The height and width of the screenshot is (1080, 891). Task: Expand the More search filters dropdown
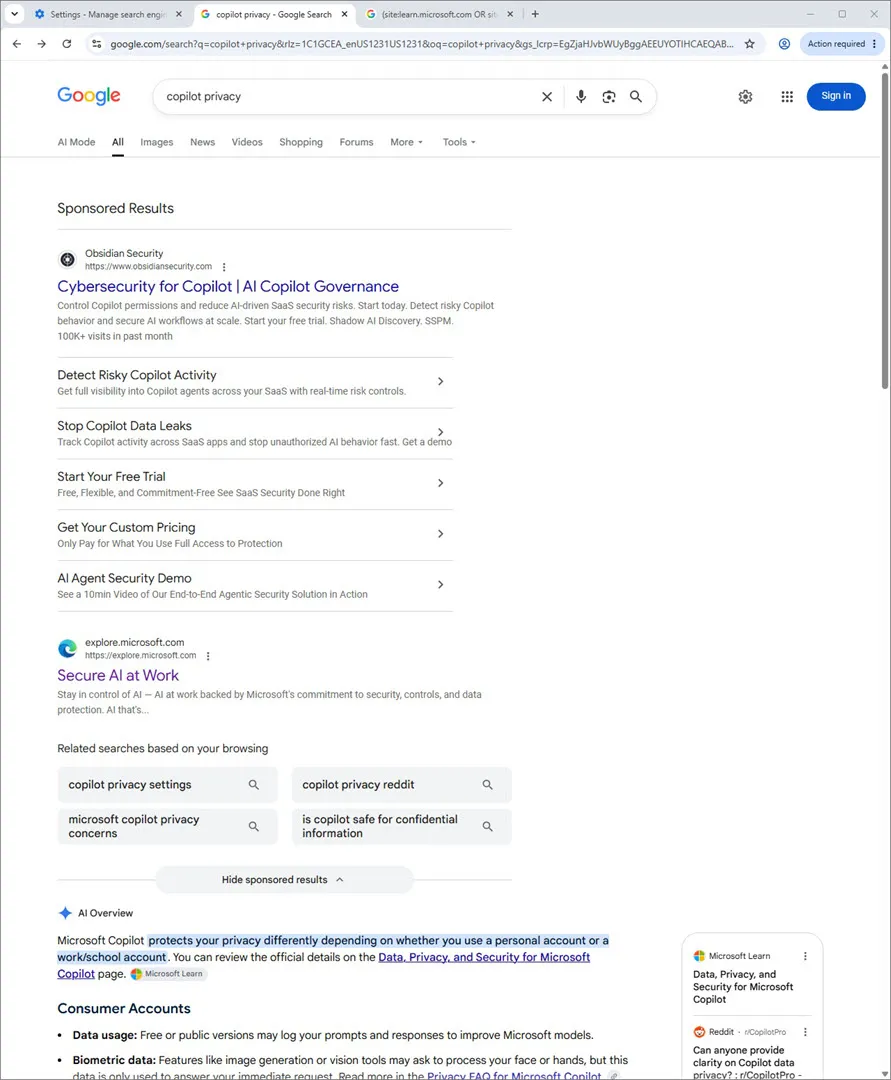406,142
